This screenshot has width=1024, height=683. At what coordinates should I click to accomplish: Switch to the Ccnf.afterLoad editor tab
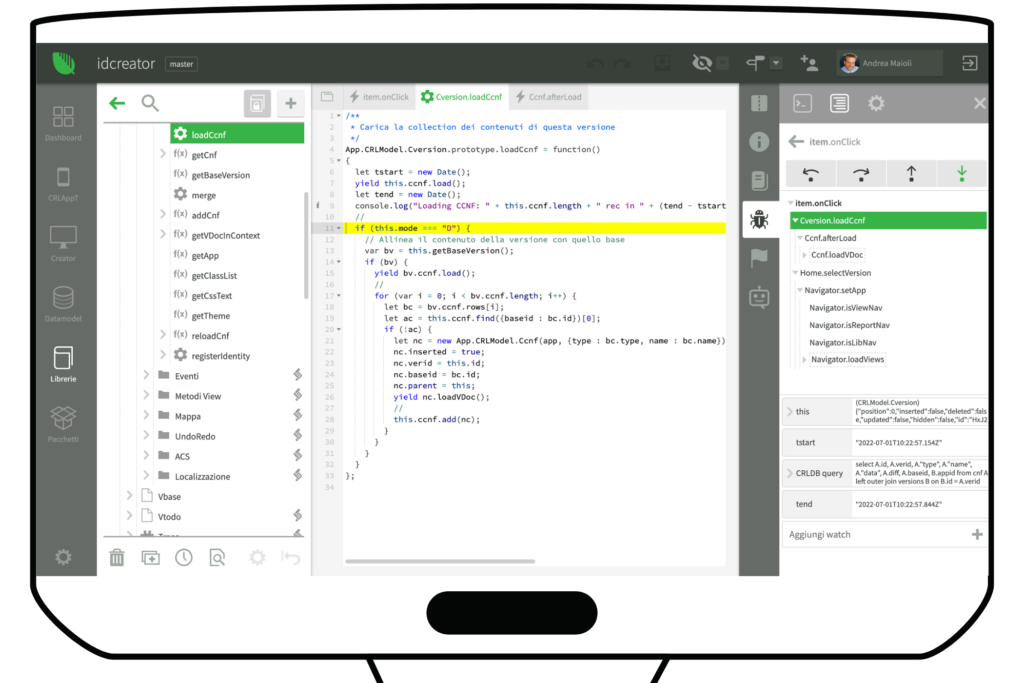point(549,97)
